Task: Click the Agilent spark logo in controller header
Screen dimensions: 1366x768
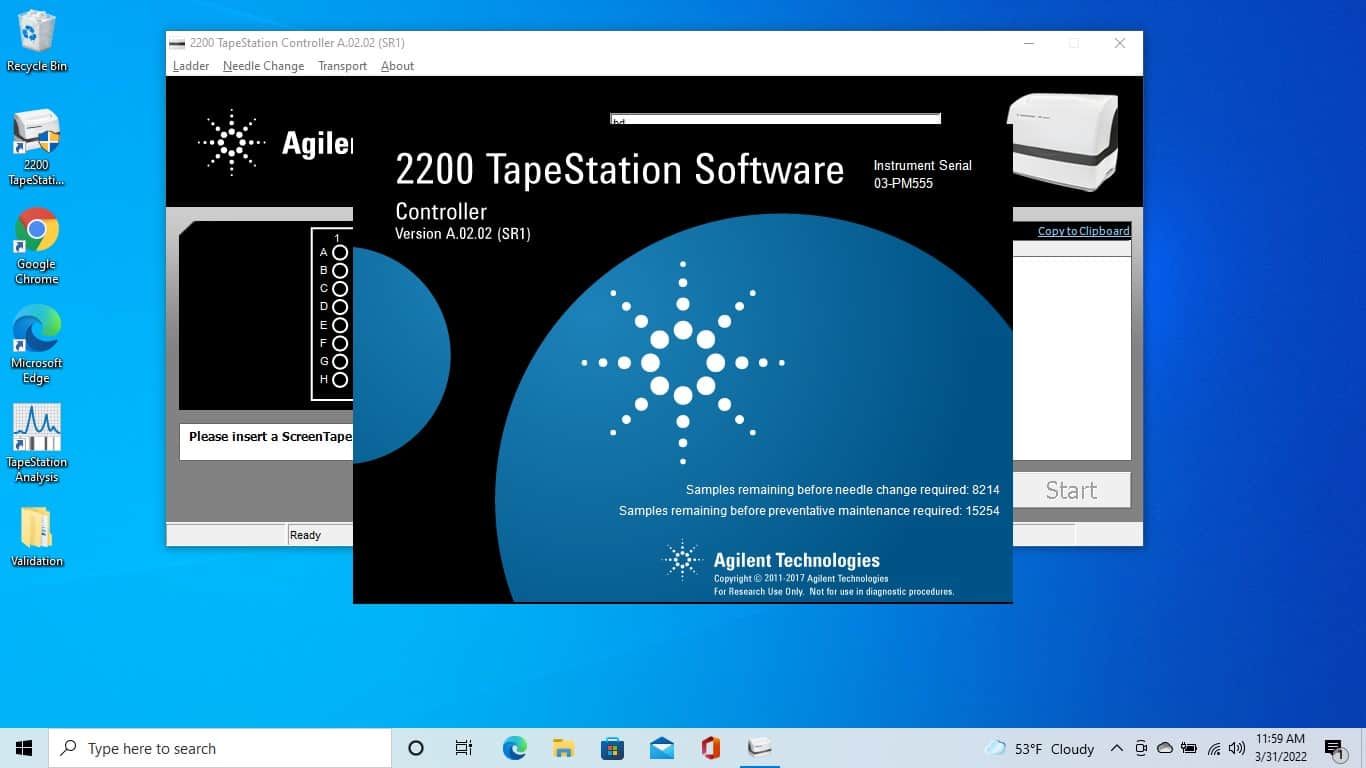Action: click(x=232, y=143)
